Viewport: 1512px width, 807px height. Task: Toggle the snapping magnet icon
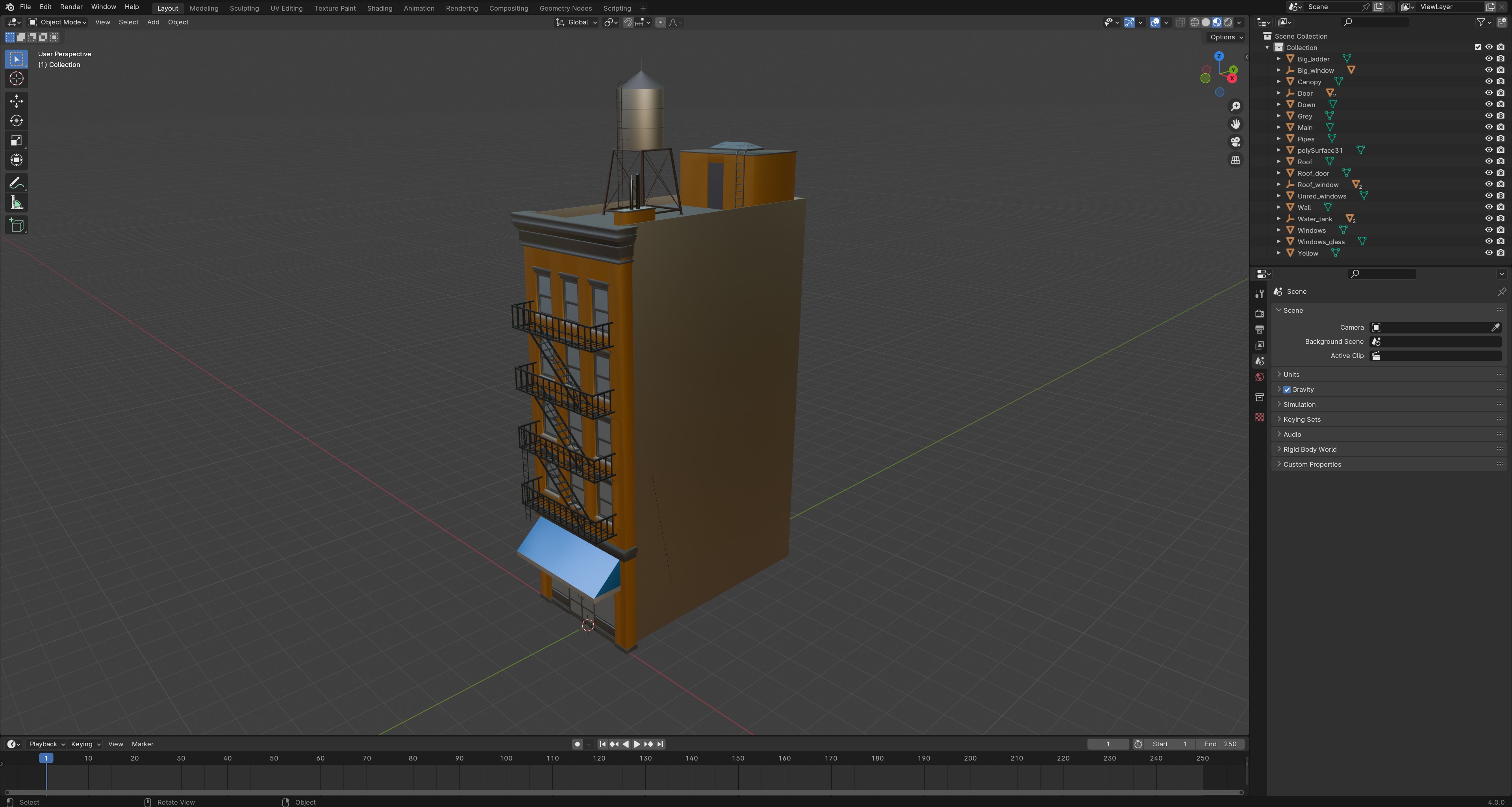click(x=628, y=22)
